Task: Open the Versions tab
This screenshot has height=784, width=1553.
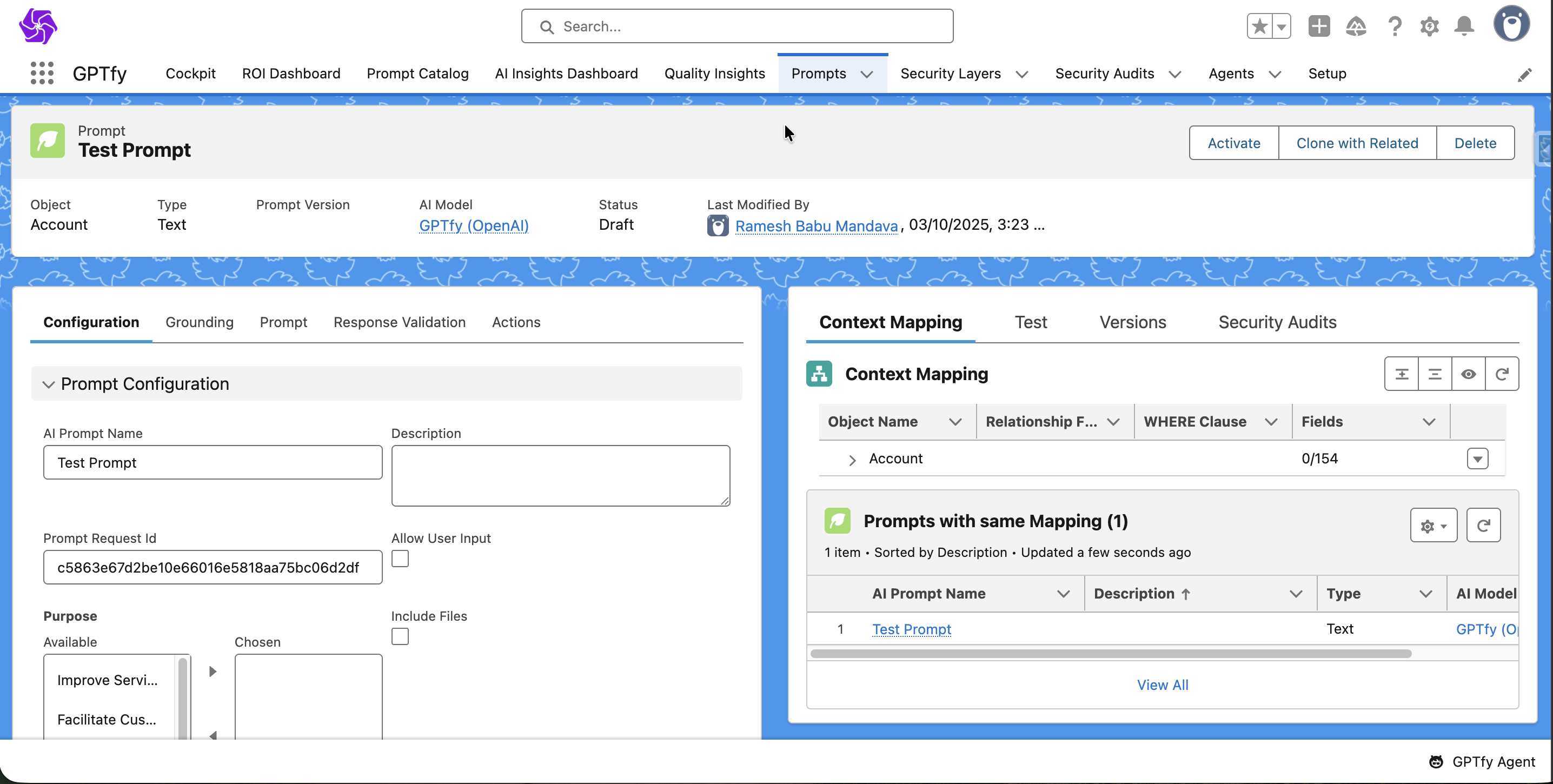Action: 1132,322
